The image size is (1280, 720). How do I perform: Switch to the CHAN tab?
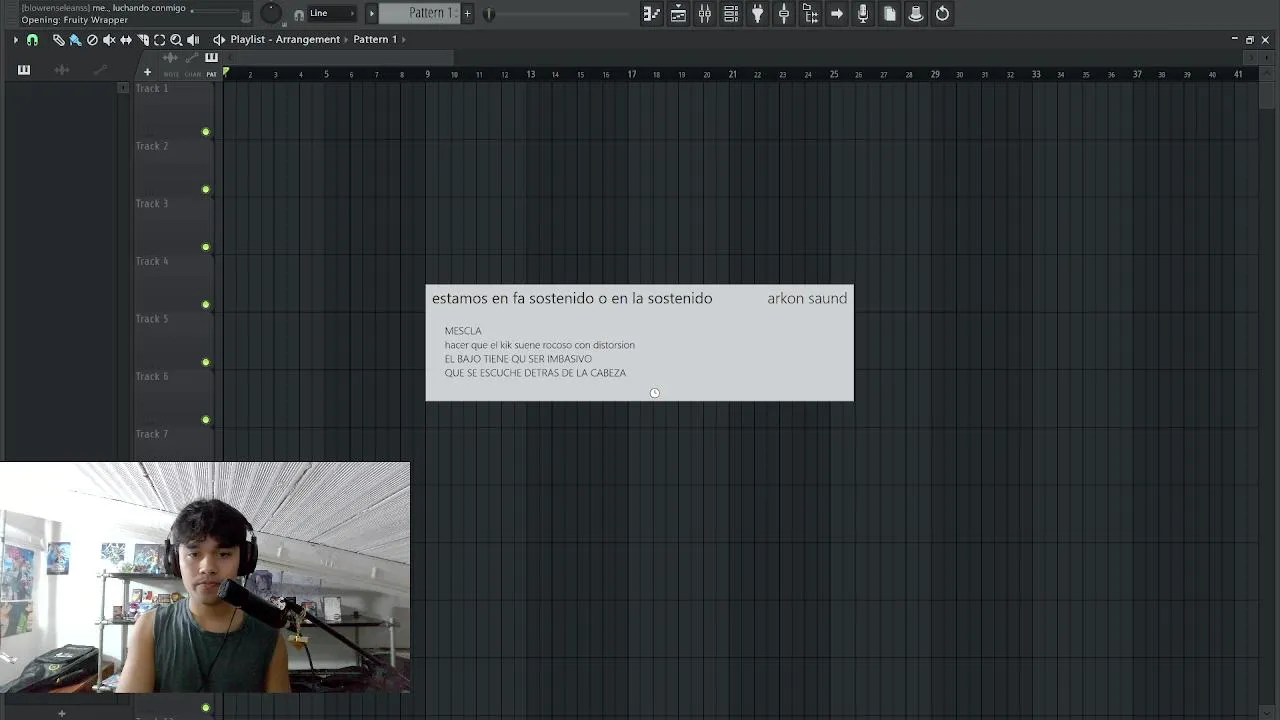click(x=192, y=74)
